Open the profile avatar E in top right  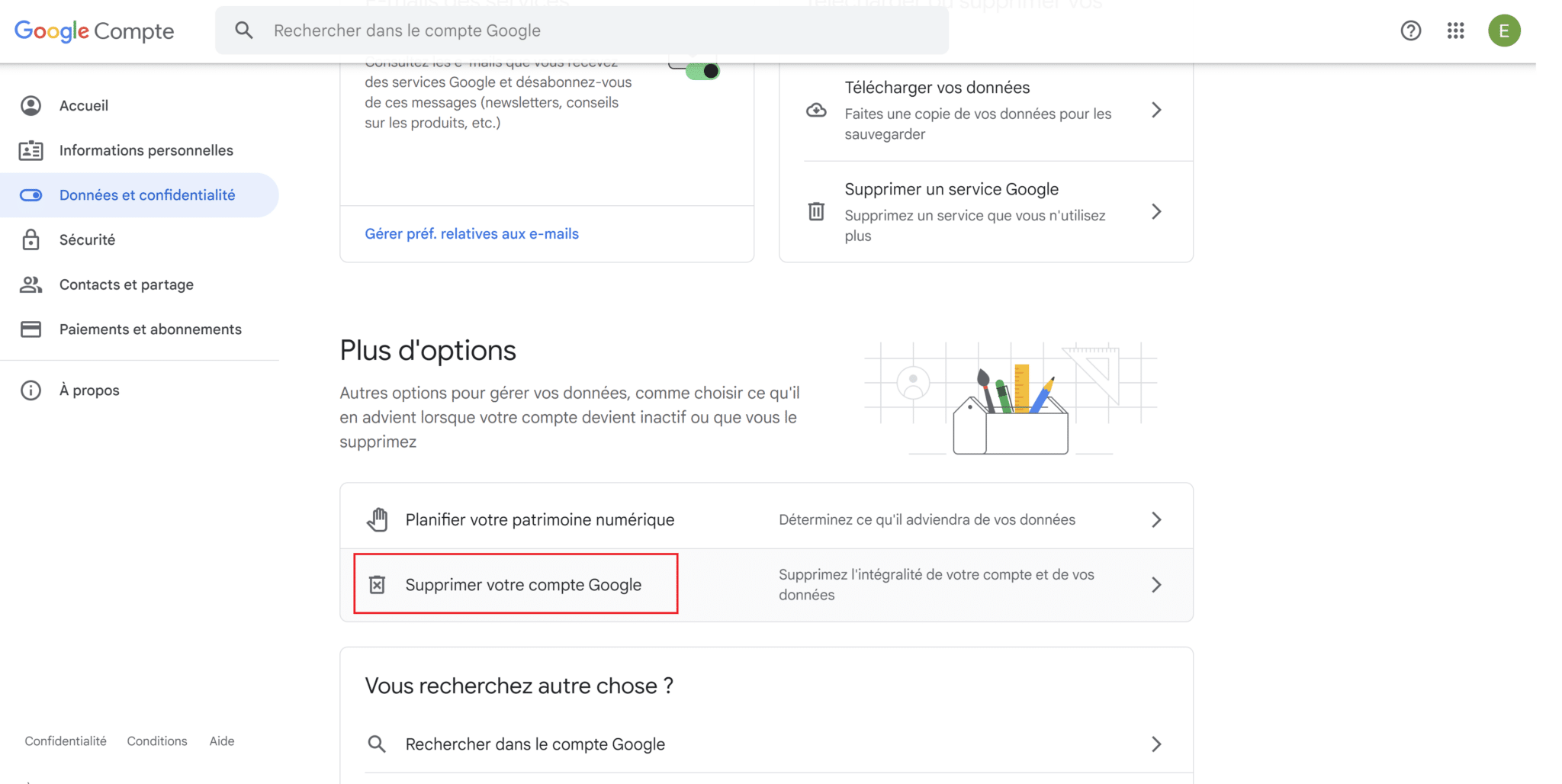point(1504,31)
